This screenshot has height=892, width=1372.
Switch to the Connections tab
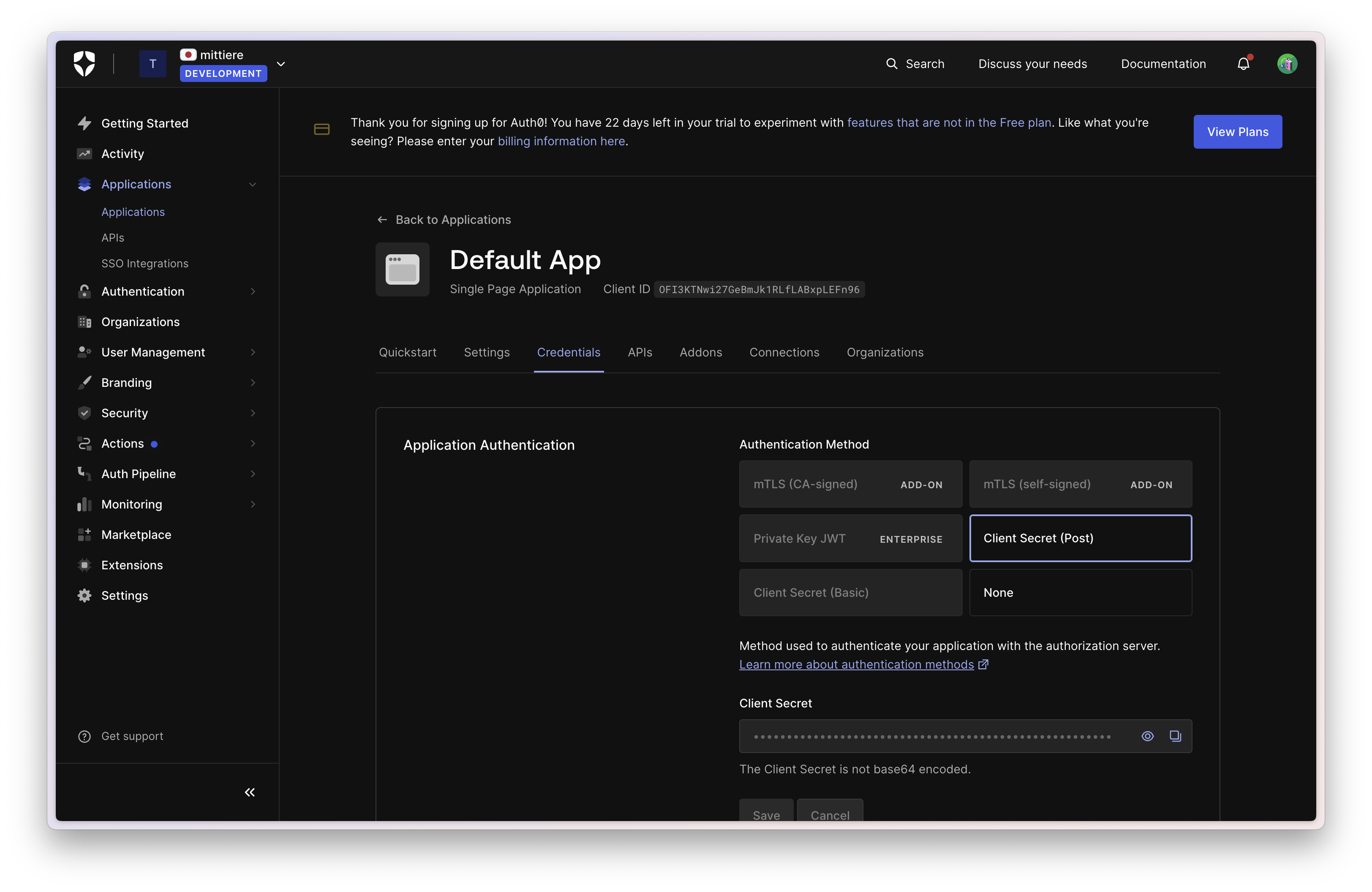click(784, 352)
